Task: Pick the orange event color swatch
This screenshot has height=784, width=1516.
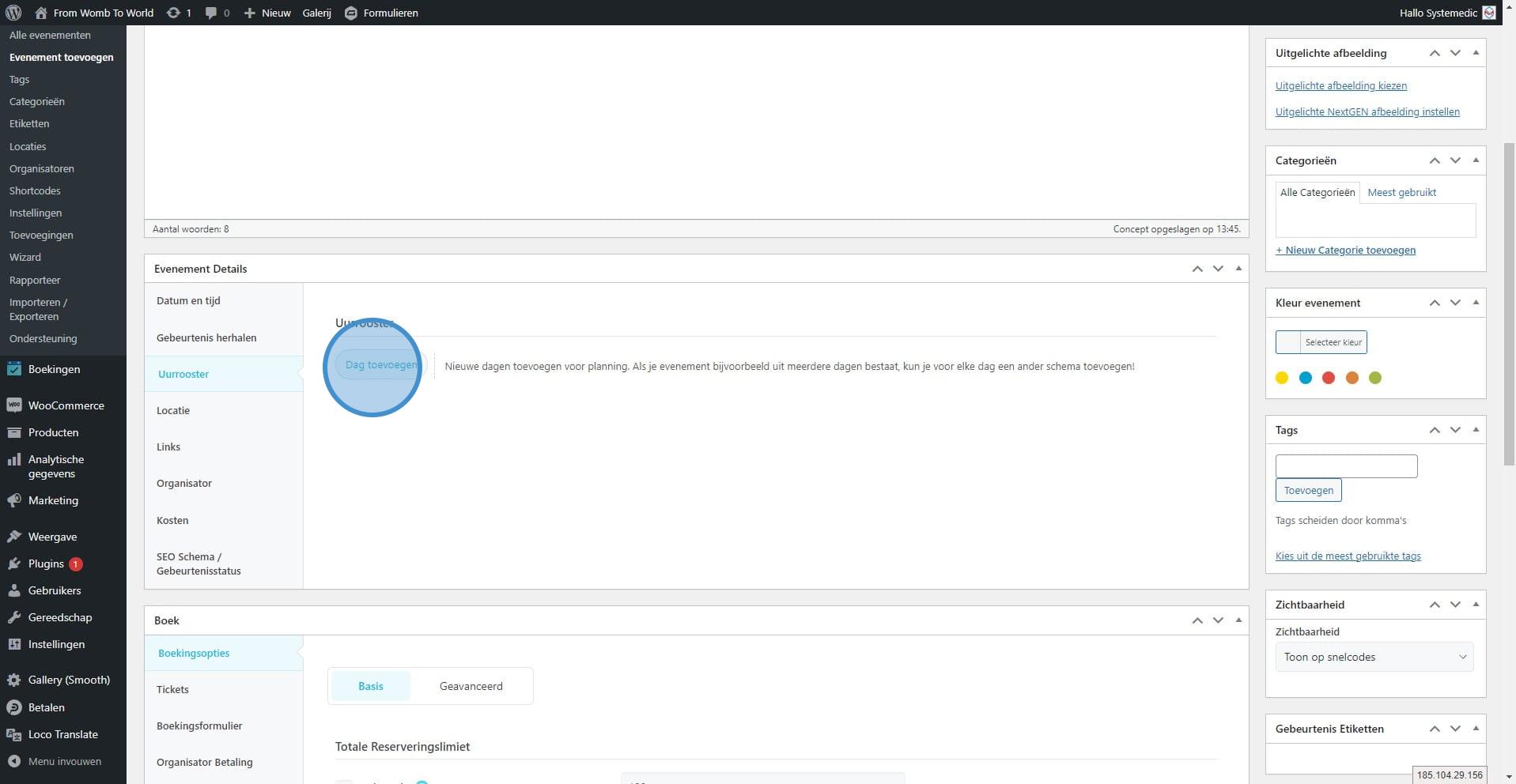Action: click(1352, 378)
